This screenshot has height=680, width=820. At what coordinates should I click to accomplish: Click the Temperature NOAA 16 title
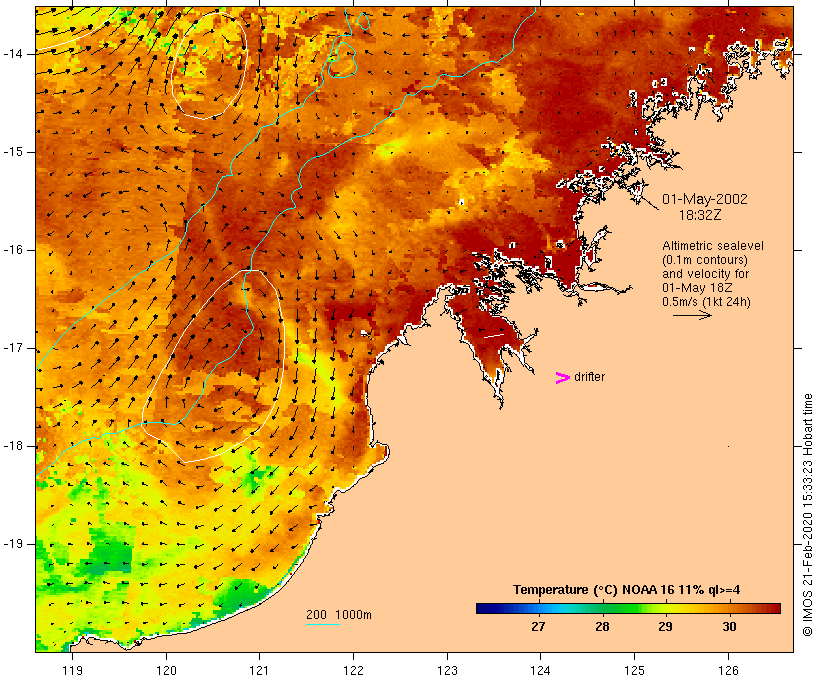(627, 590)
